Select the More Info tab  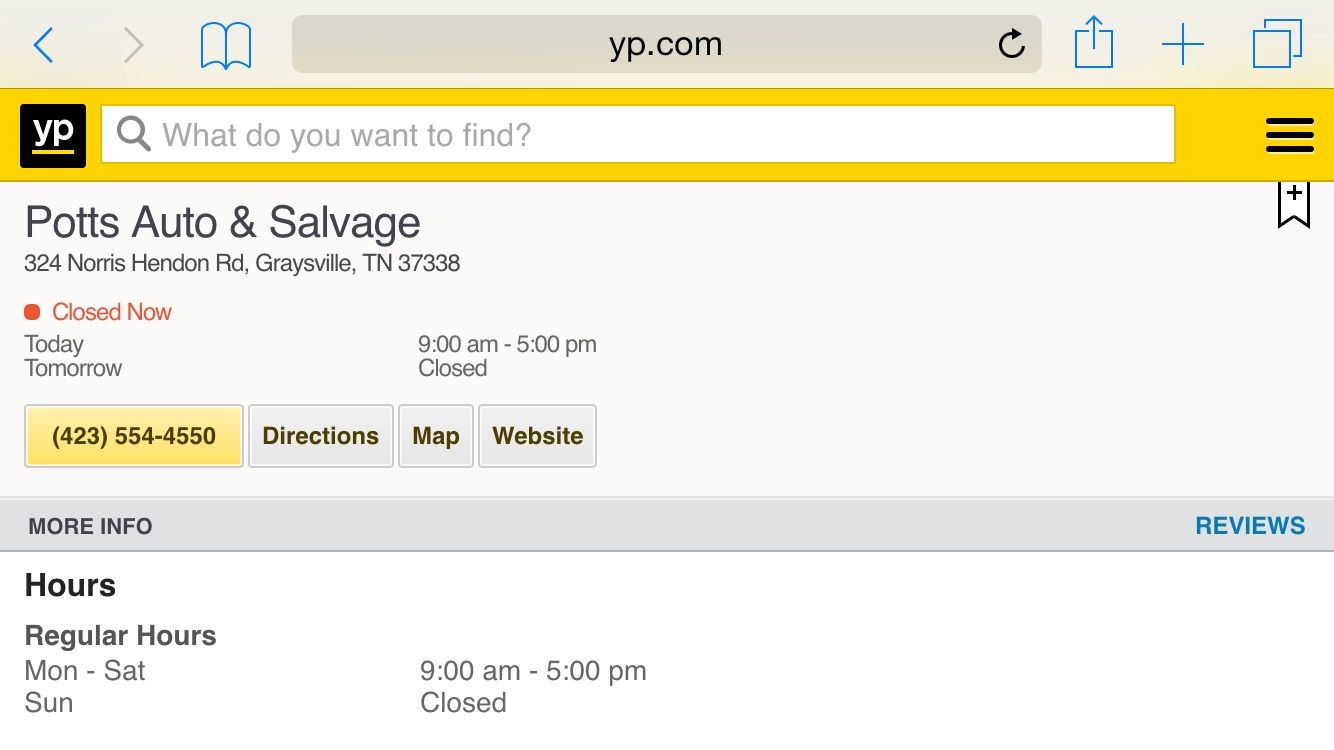point(91,526)
